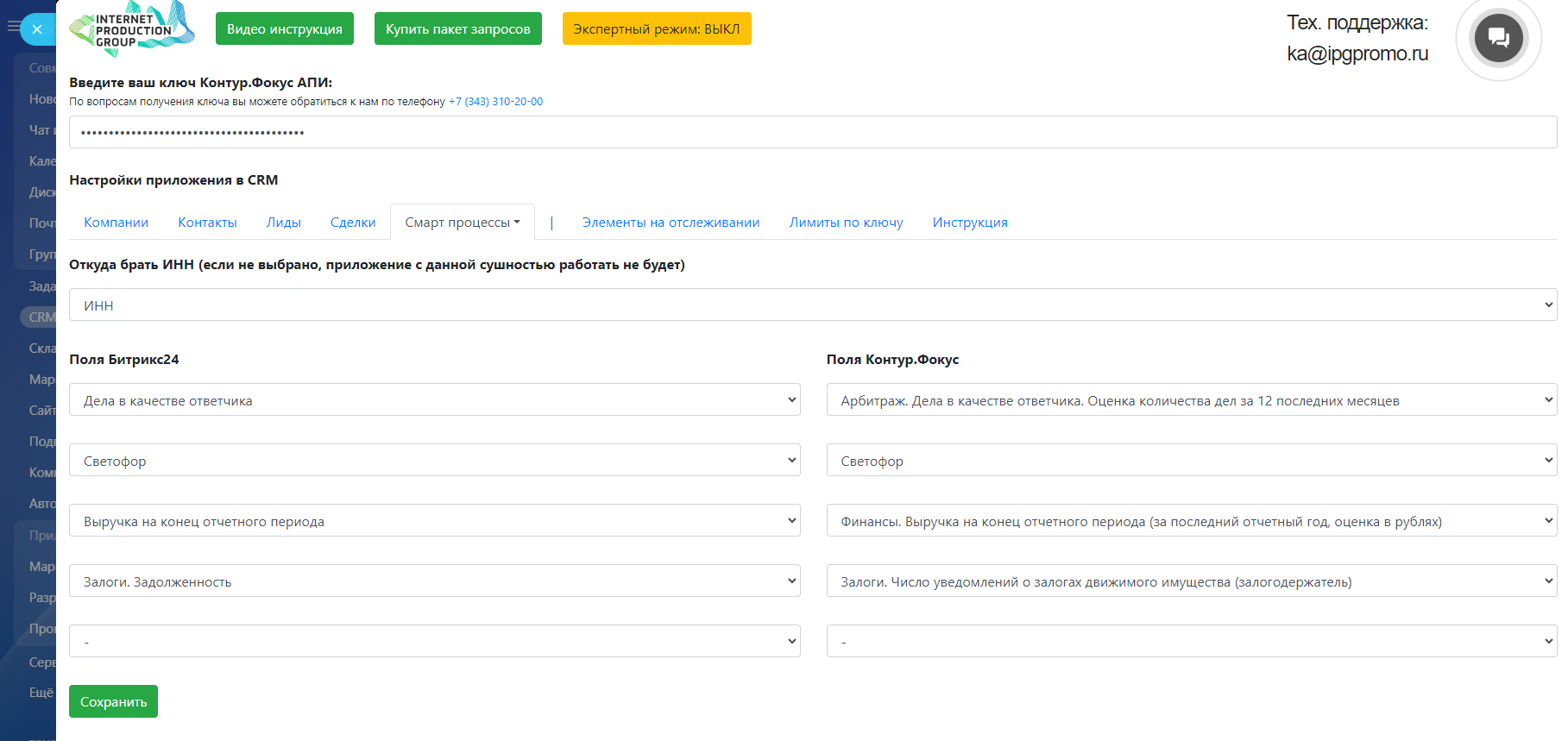1568x741 pixels.
Task: Call the +7 (343) 310-20-00 phone link
Action: (x=495, y=102)
